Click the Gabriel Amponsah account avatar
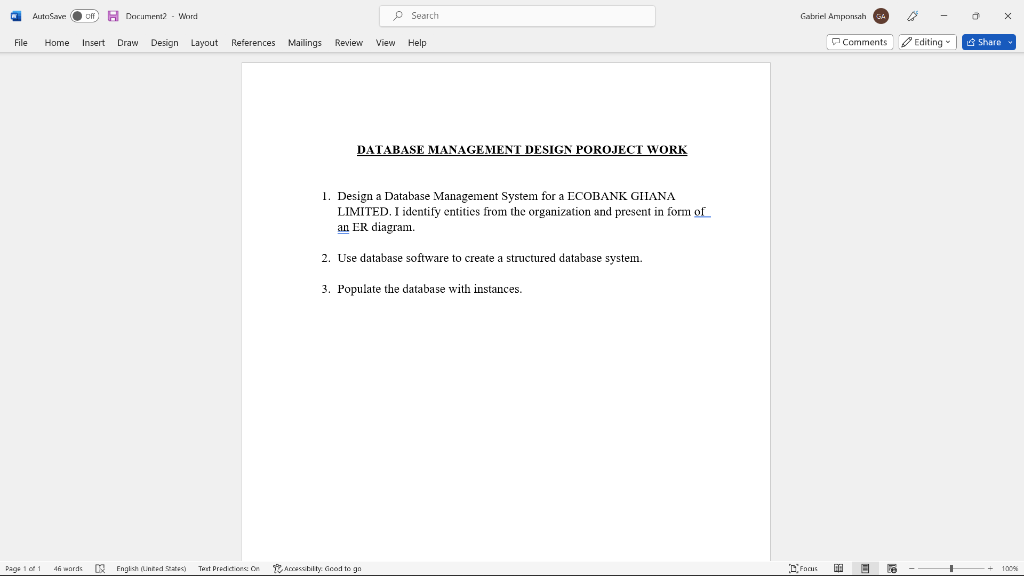The image size is (1024, 576). click(x=881, y=15)
